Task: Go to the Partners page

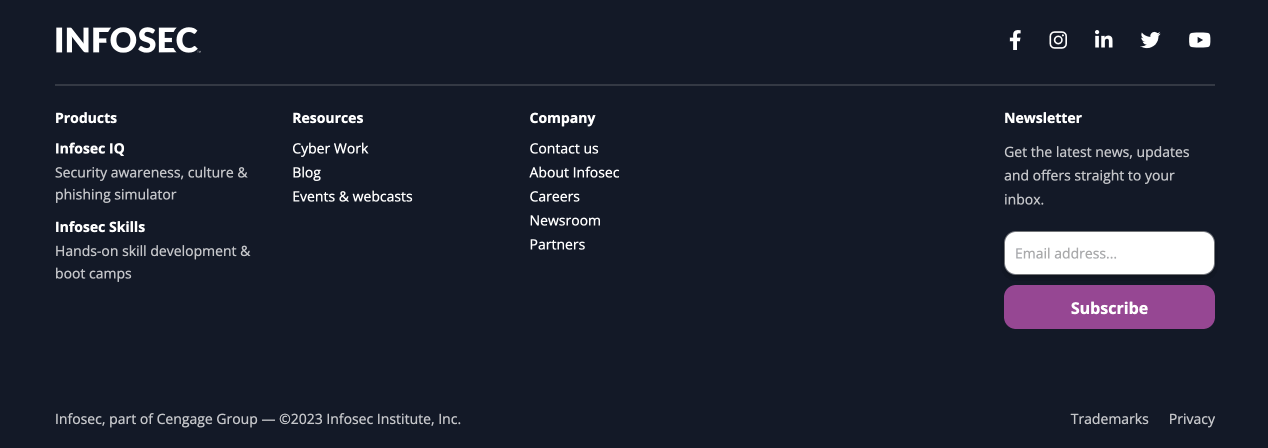Action: coord(557,244)
